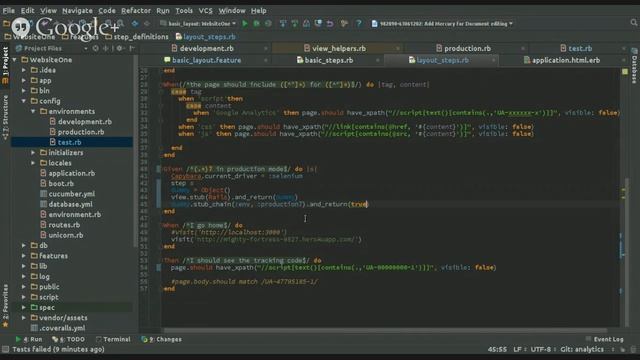The height and width of the screenshot is (360, 640).
Task: Open Settings via the wrench toolbar icon
Action: [x=344, y=24]
